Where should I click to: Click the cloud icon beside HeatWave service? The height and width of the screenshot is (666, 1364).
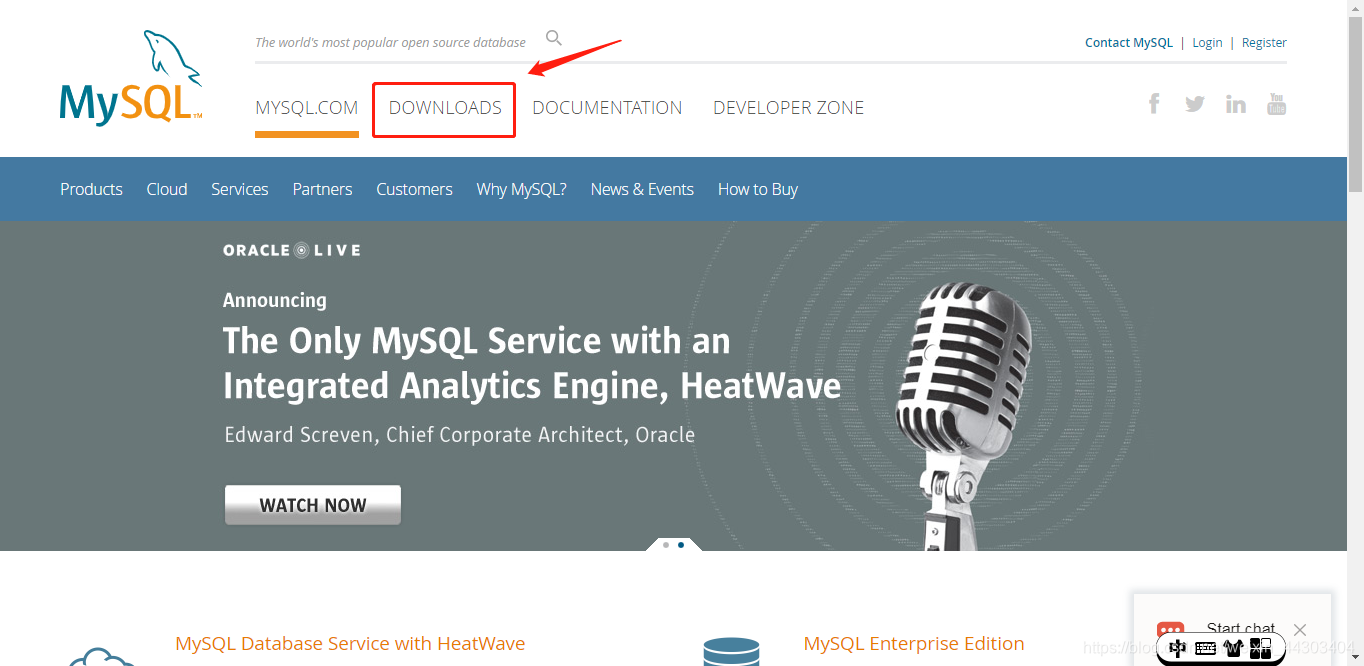[102, 656]
